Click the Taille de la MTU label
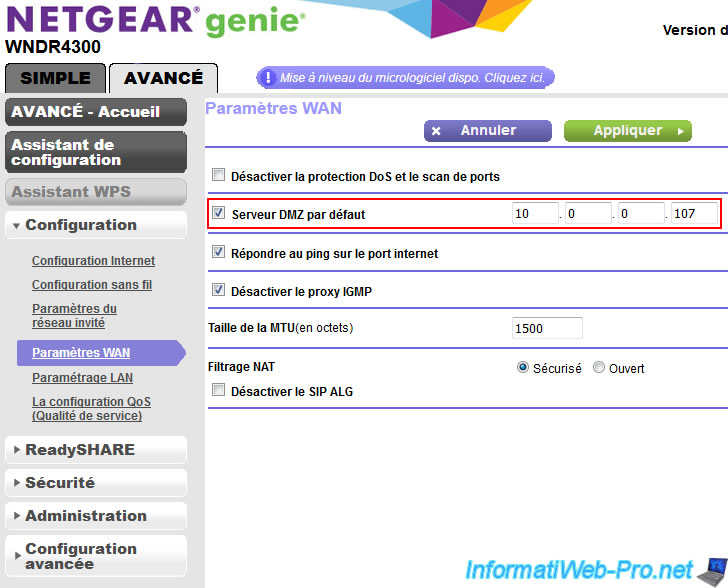The image size is (728, 588). pyautogui.click(x=280, y=328)
